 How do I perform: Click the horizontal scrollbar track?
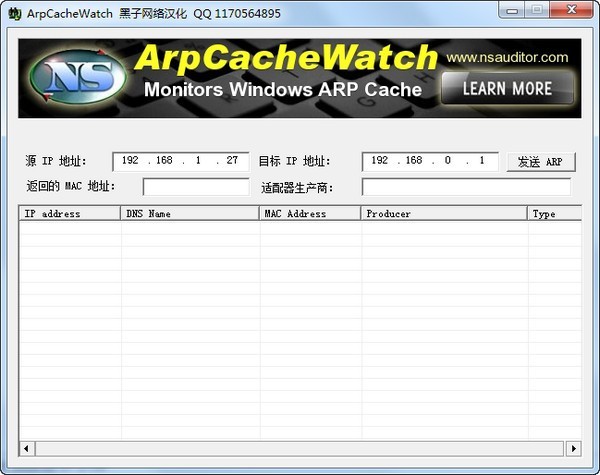point(300,448)
